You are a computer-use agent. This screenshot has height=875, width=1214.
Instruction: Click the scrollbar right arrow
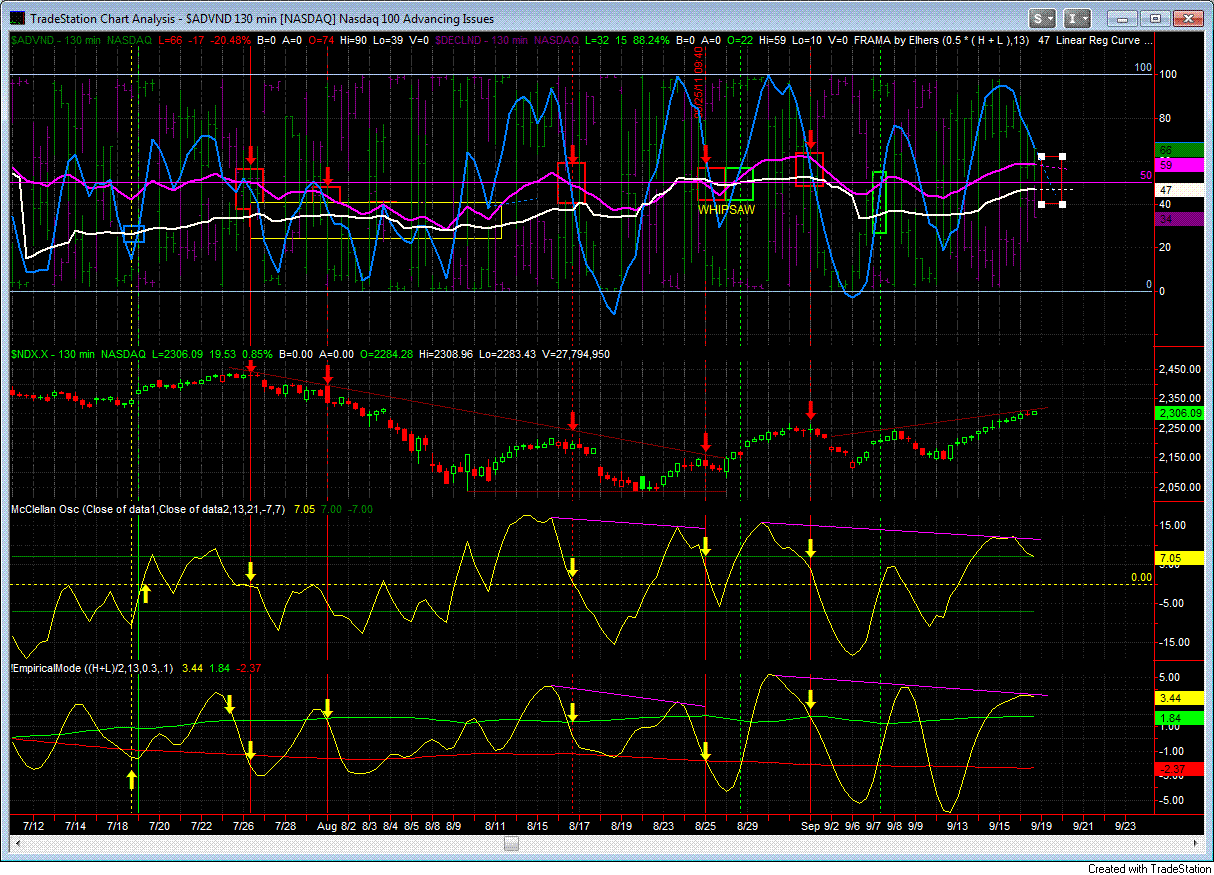pyautogui.click(x=1193, y=844)
